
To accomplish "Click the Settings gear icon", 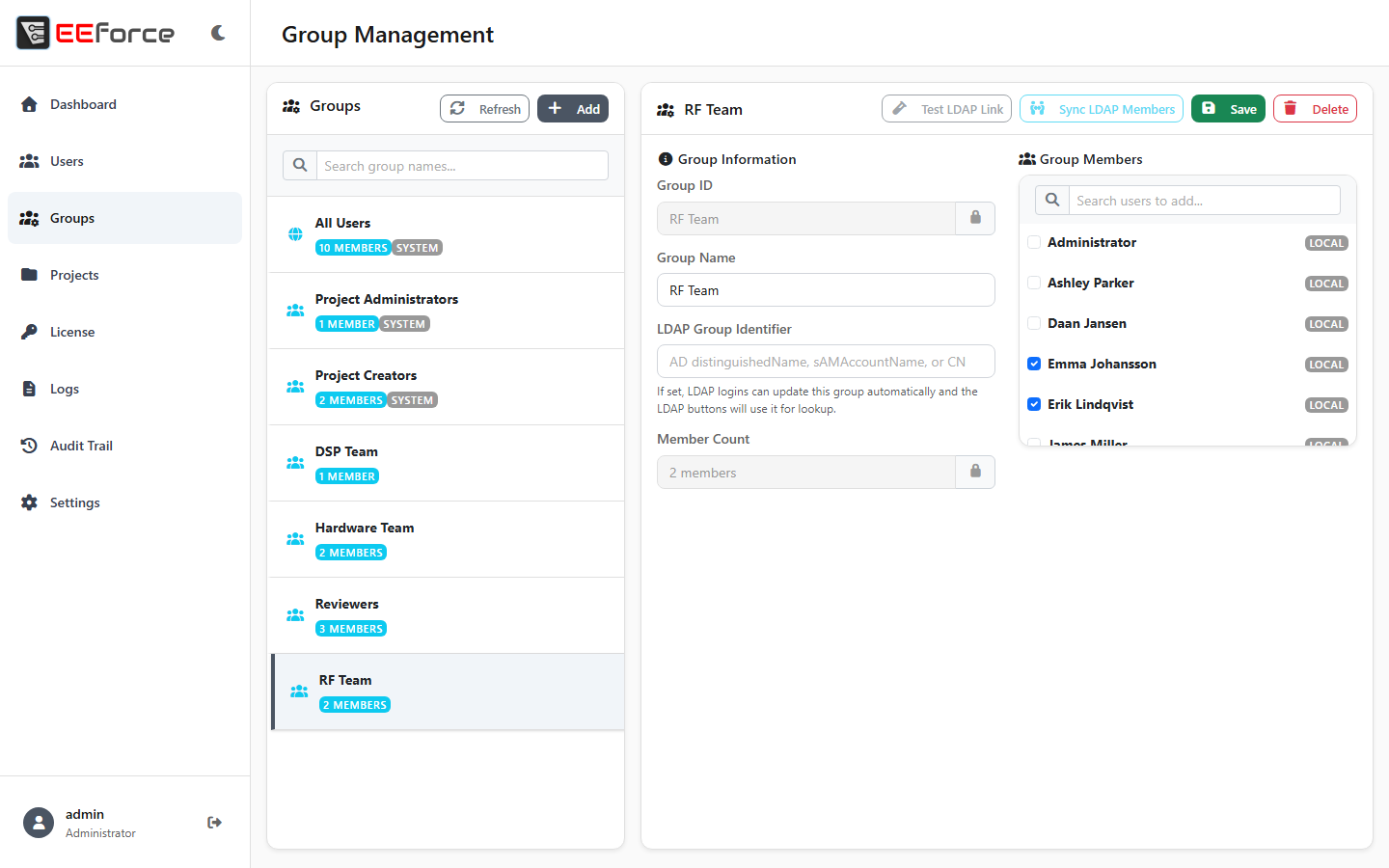I will [29, 502].
